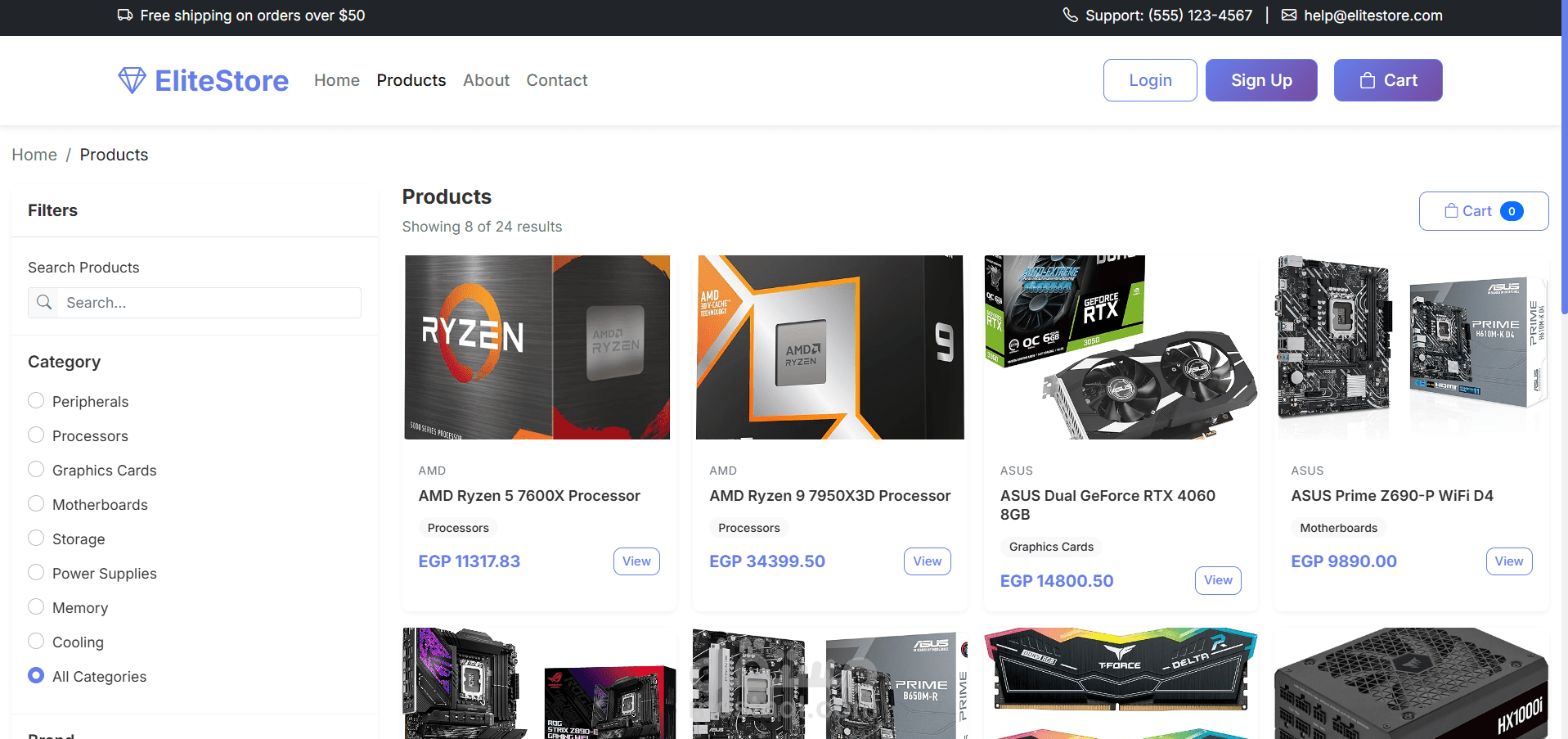The height and width of the screenshot is (739, 1568).
Task: Select the Motherboards category radio button
Action: point(36,503)
